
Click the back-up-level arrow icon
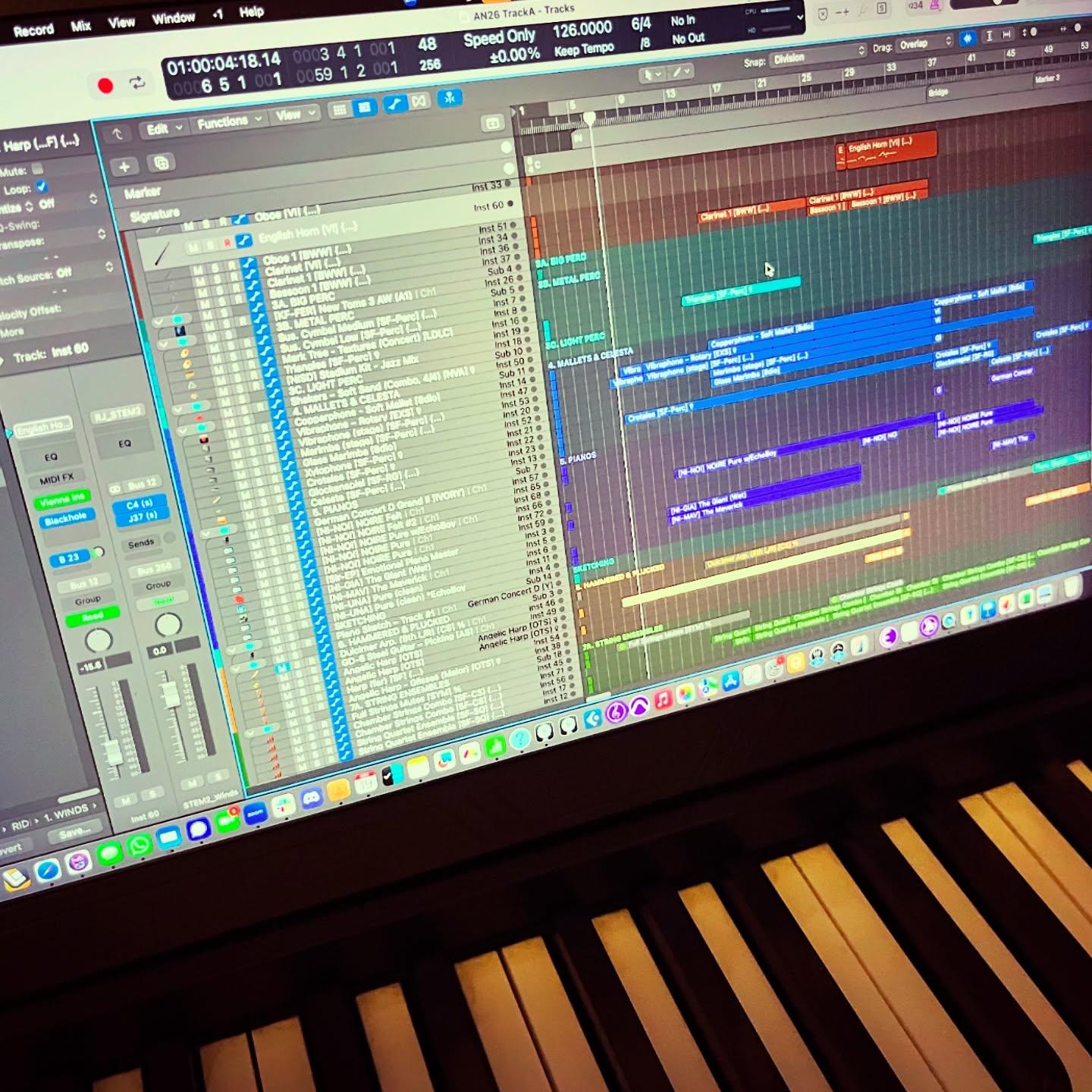tap(118, 134)
